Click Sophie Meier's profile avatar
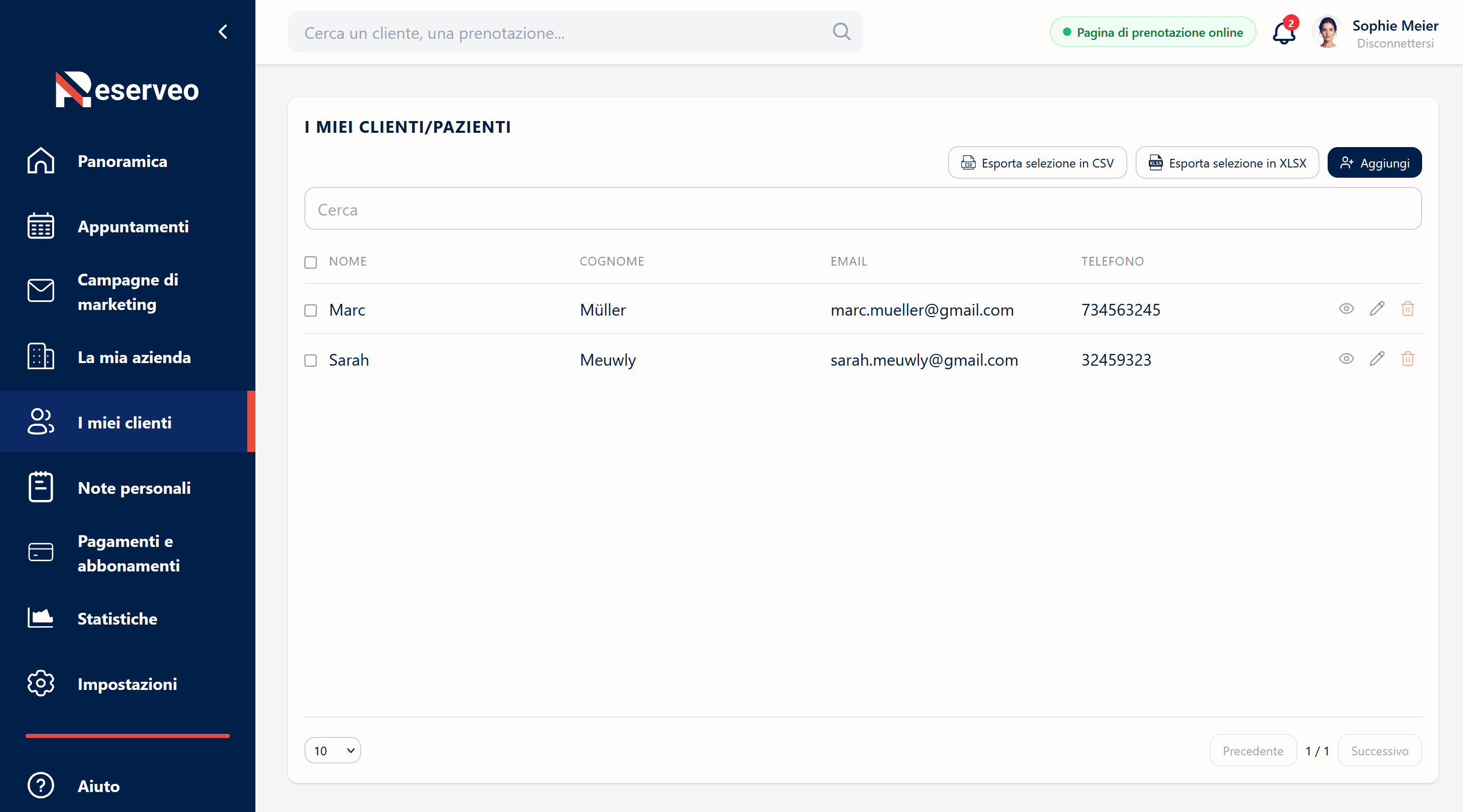This screenshot has width=1463, height=812. click(1327, 32)
